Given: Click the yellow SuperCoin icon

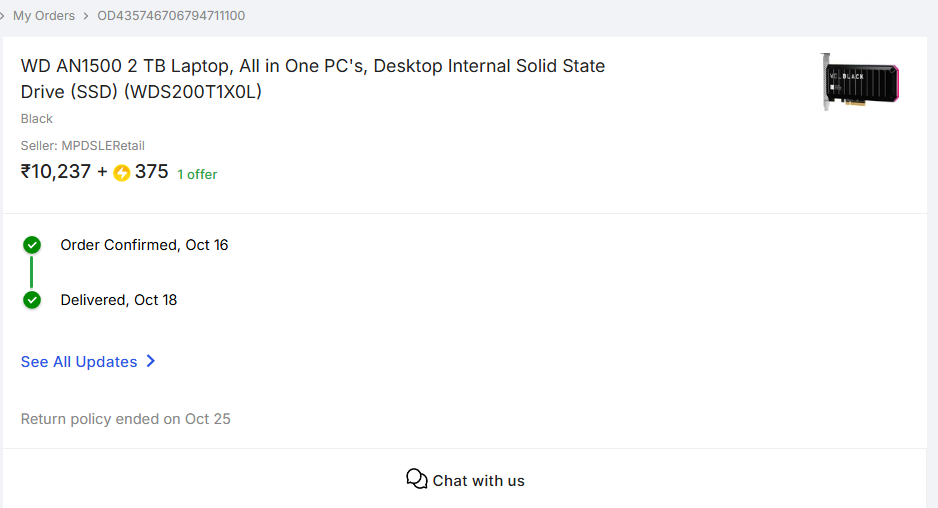Looking at the screenshot, I should (122, 172).
